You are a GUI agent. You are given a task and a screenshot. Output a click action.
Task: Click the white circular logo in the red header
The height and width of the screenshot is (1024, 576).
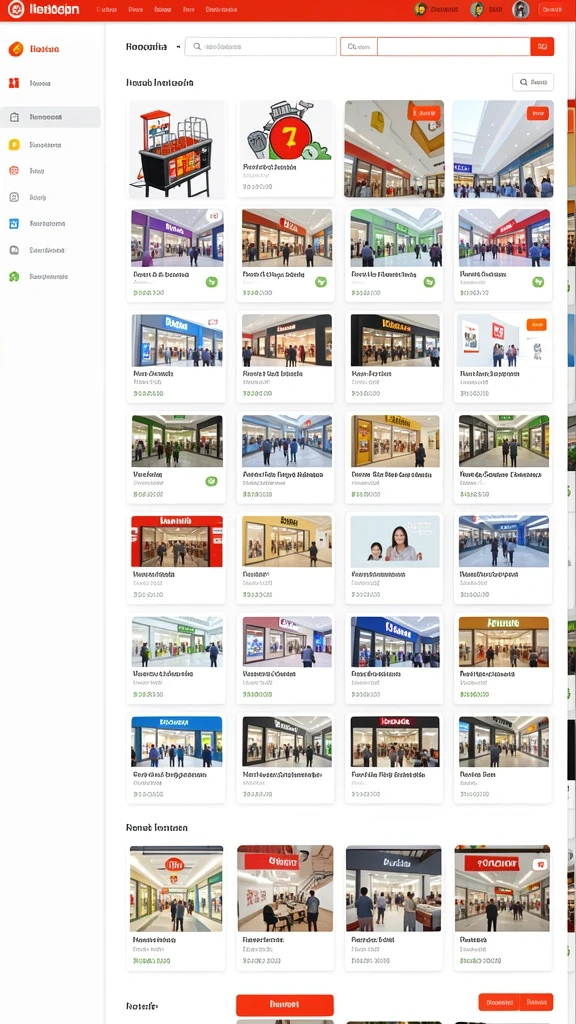click(x=16, y=10)
